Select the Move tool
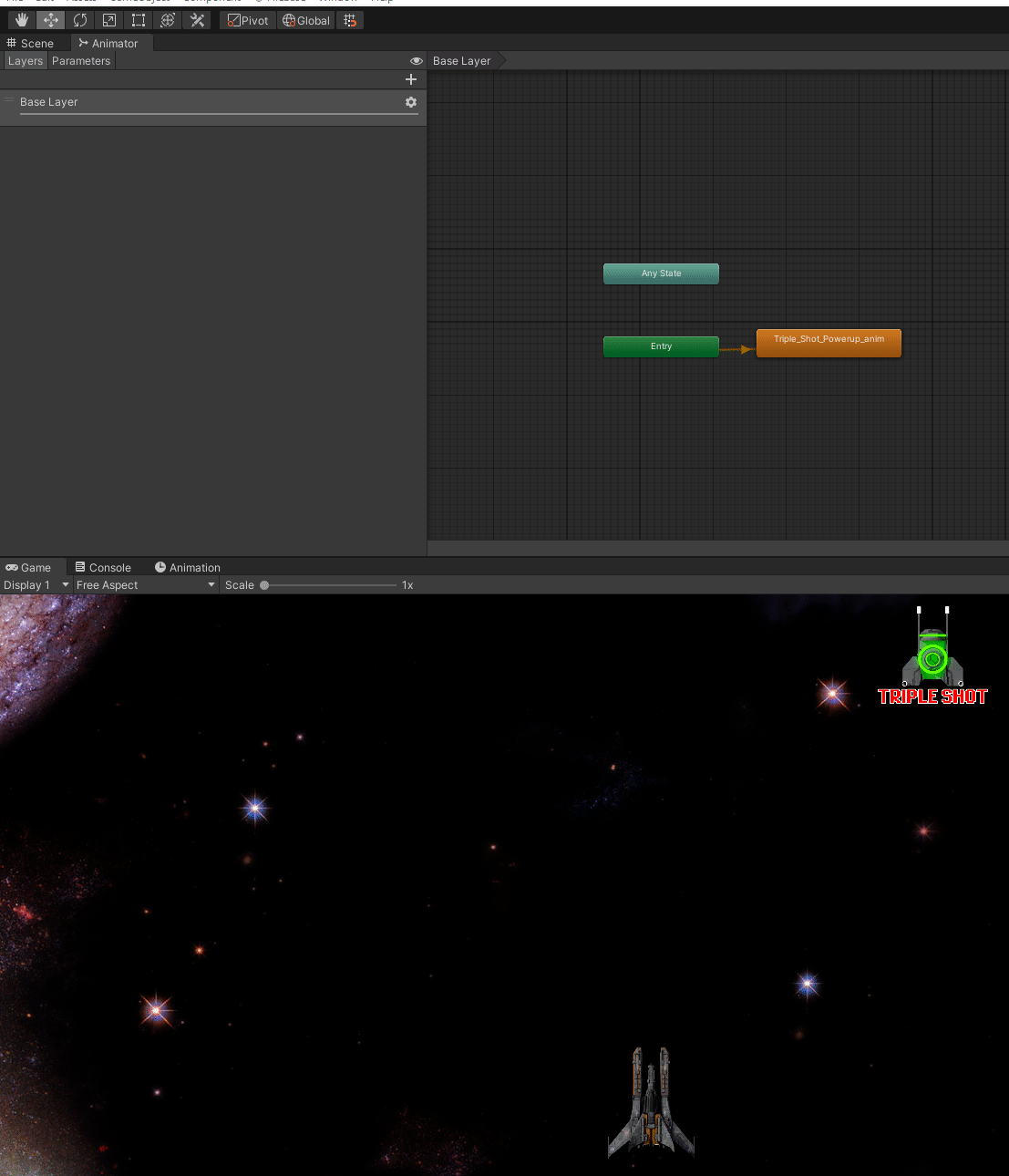The image size is (1009, 1176). 51,20
